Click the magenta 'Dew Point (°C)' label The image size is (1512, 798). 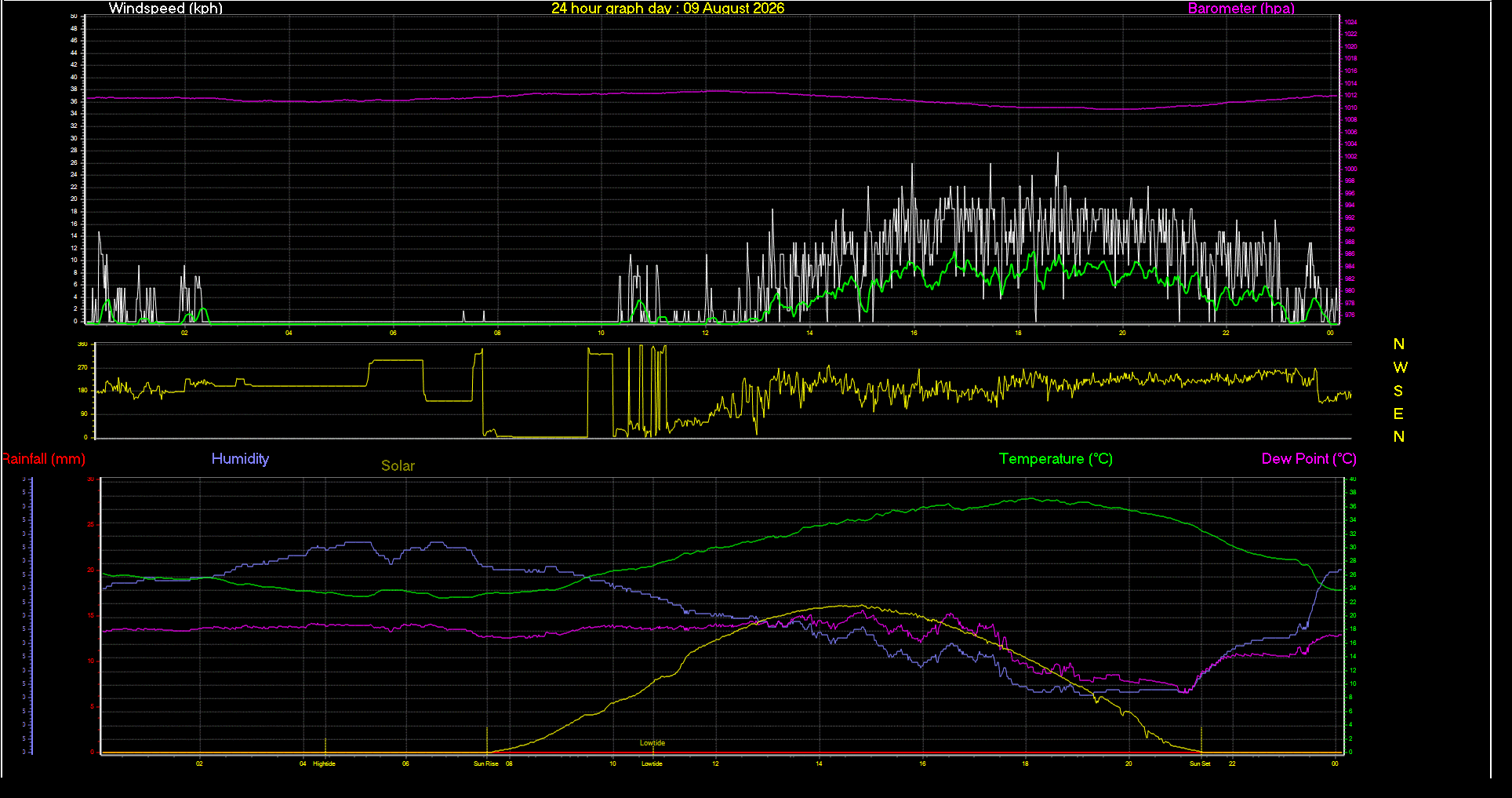[1309, 459]
